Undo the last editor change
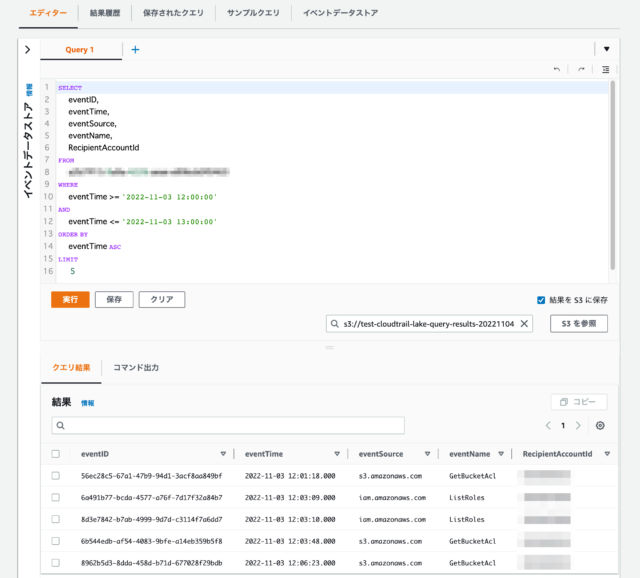 pos(557,69)
